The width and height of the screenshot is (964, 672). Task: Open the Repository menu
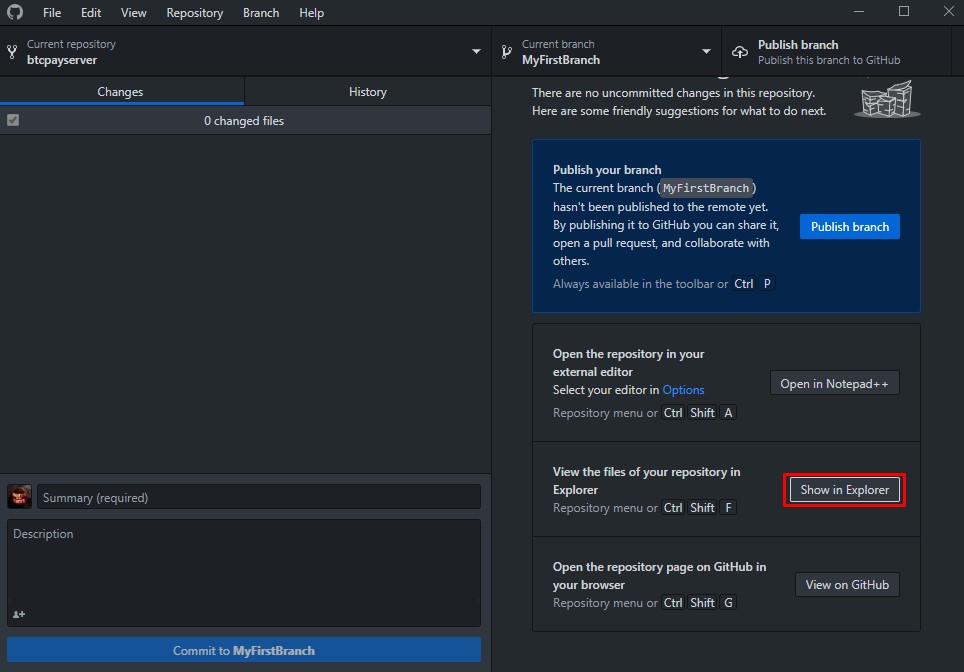click(195, 13)
